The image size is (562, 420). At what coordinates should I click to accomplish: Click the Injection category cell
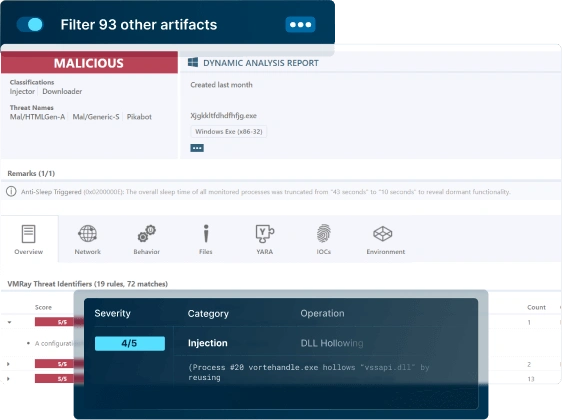[208, 343]
